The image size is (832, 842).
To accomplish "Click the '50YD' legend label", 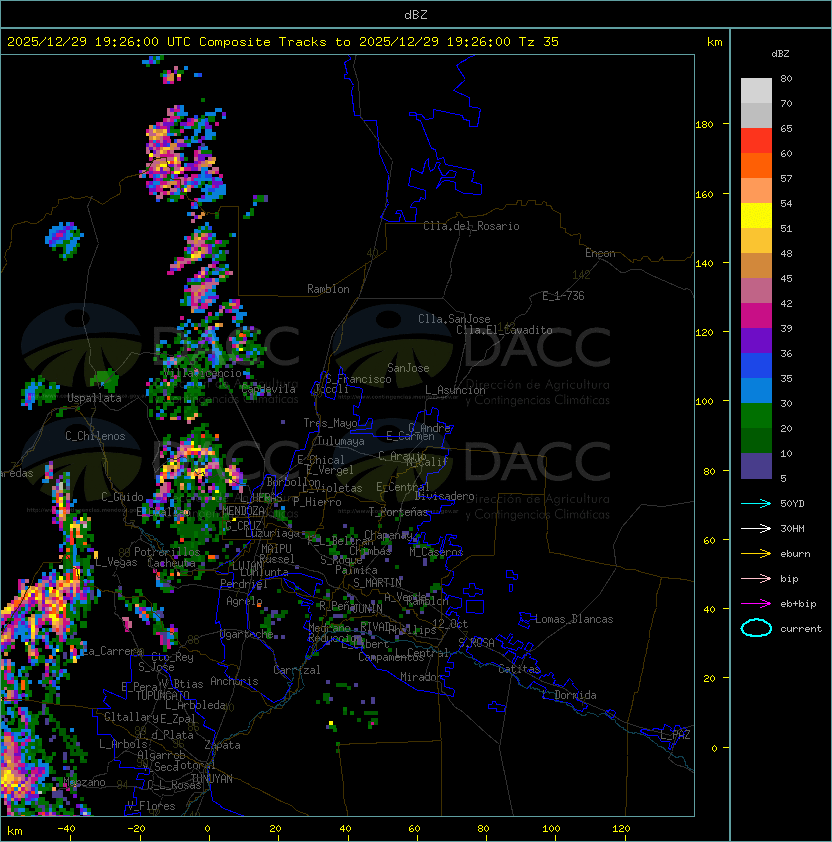I will [x=792, y=503].
